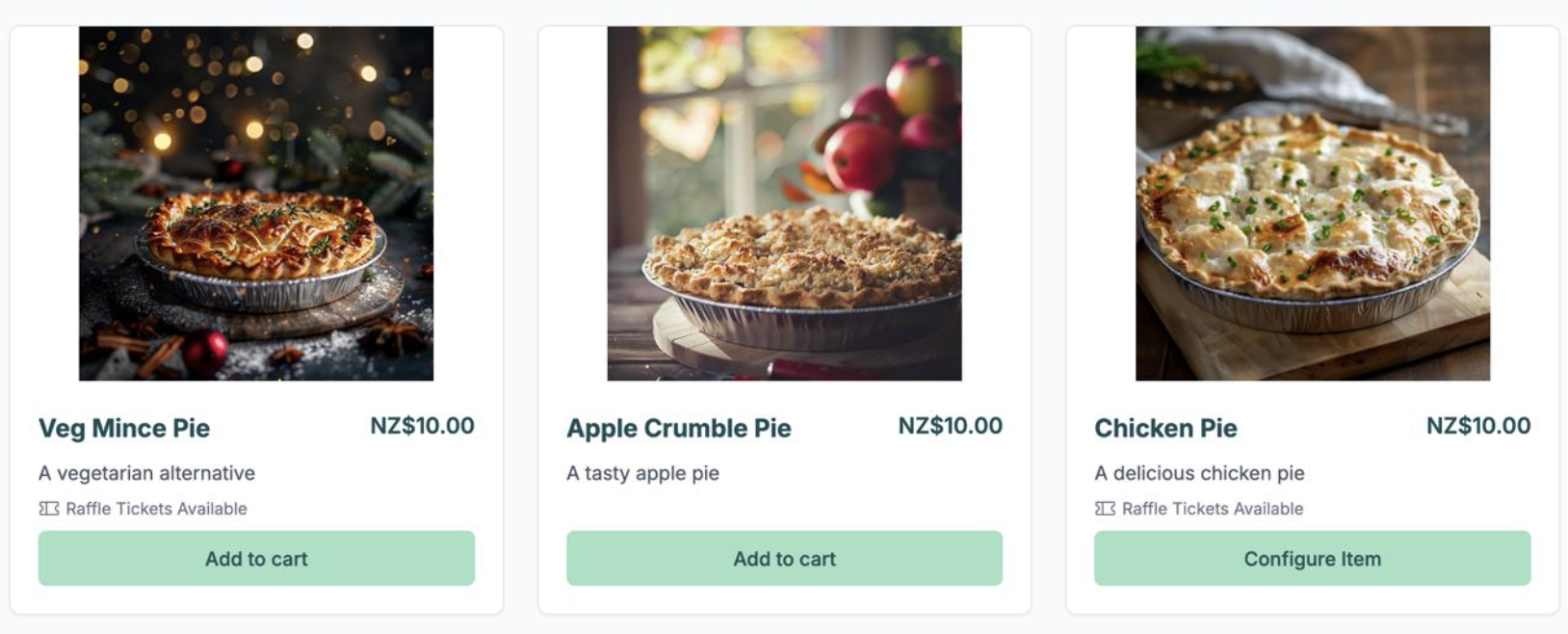Screen dimensions: 1568x634
Task: Click 'A delicious chicken pie' description text
Action: [1199, 473]
